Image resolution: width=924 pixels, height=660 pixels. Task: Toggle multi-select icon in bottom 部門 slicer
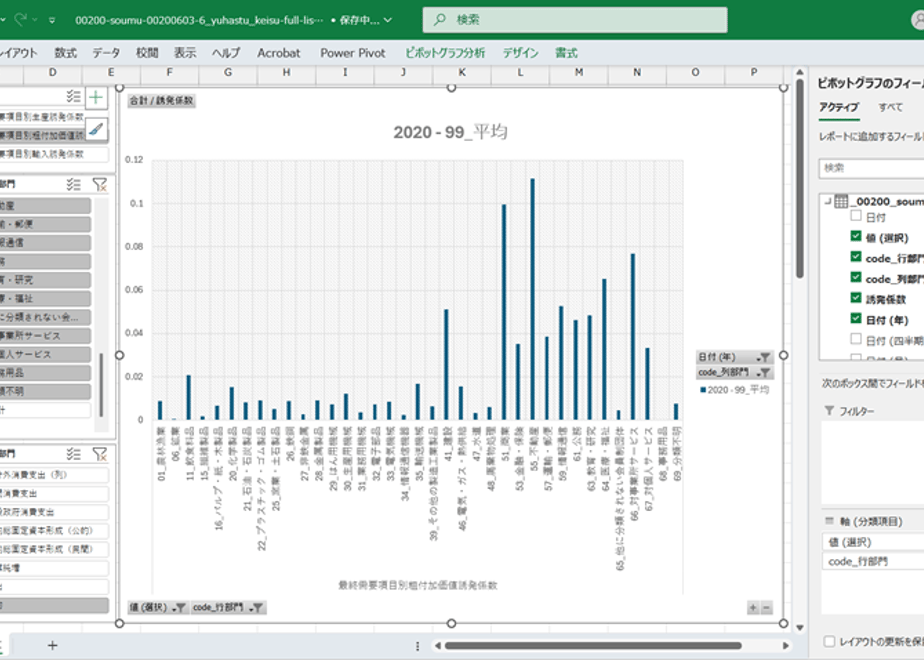pyautogui.click(x=74, y=454)
